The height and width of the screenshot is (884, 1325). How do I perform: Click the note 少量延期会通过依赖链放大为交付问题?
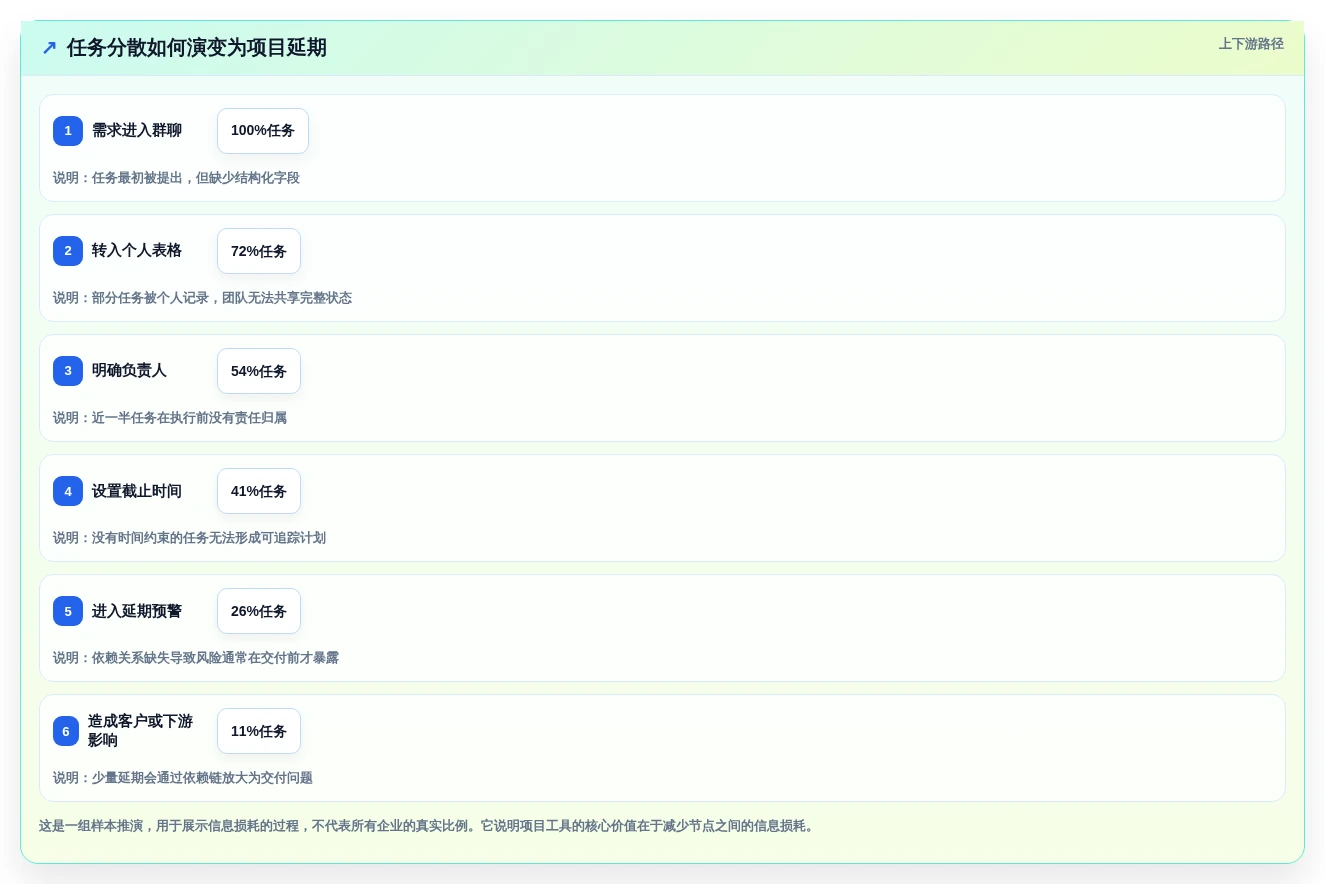tap(183, 778)
